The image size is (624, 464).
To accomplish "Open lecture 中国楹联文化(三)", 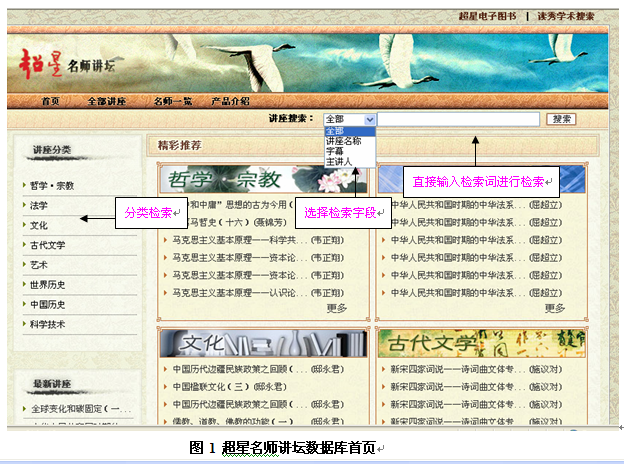I will 211,387.
